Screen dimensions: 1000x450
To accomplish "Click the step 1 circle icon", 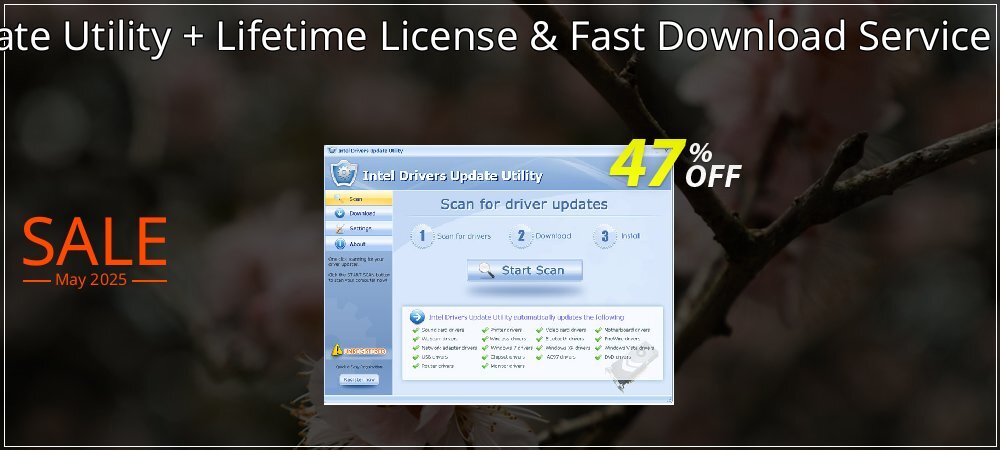I will (422, 236).
